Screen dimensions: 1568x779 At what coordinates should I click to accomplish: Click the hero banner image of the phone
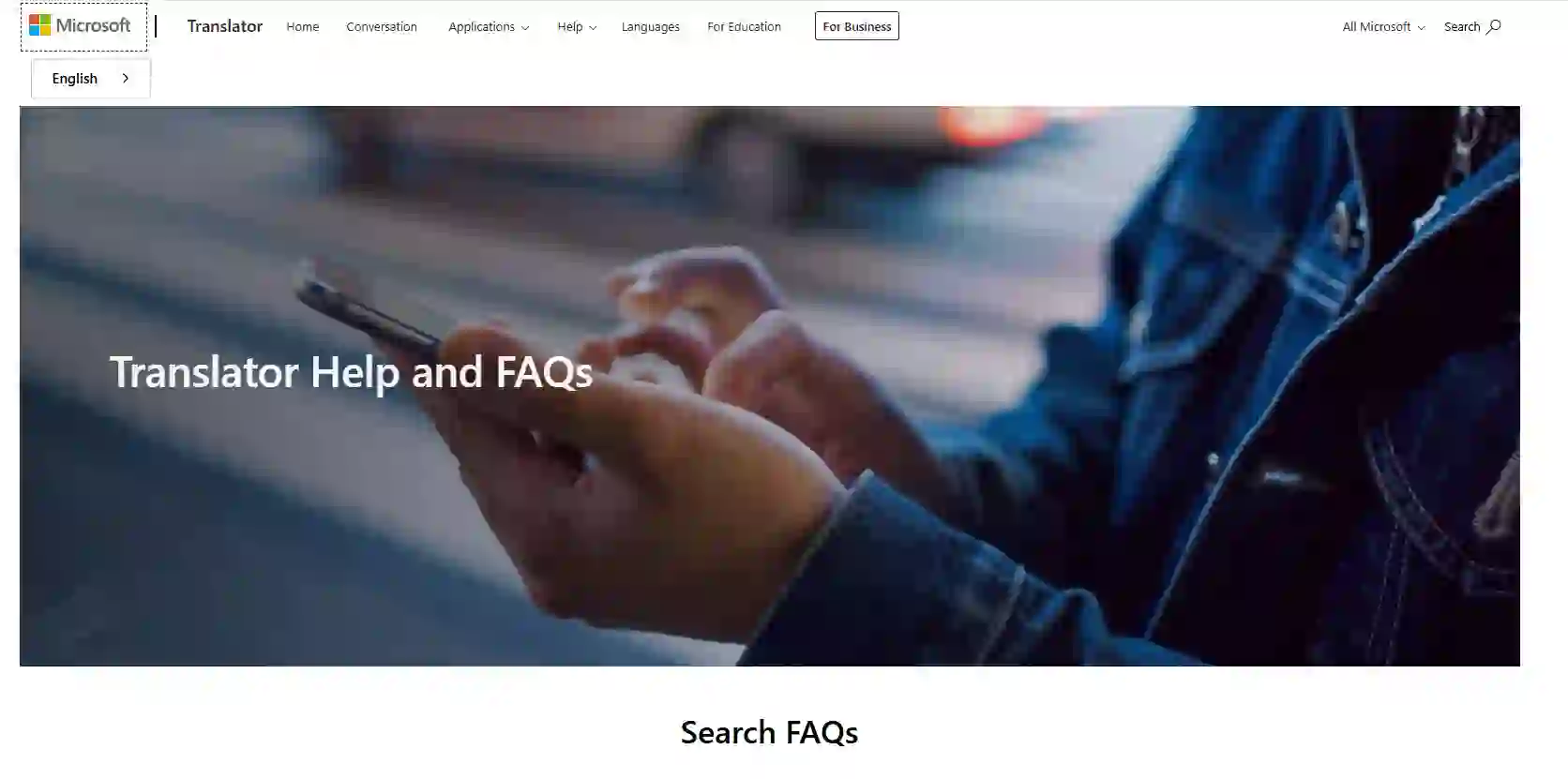770,386
